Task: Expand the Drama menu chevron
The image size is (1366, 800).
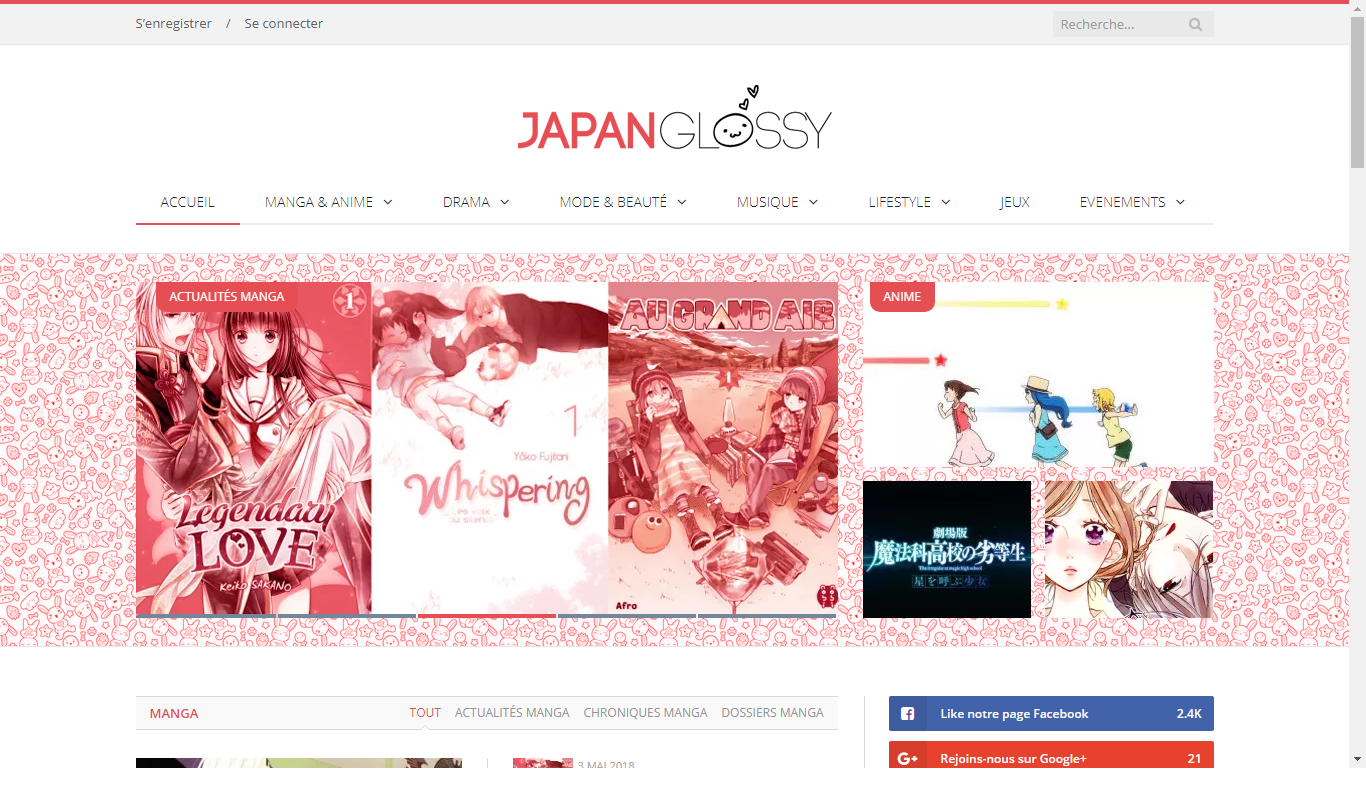Action: pyautogui.click(x=504, y=202)
